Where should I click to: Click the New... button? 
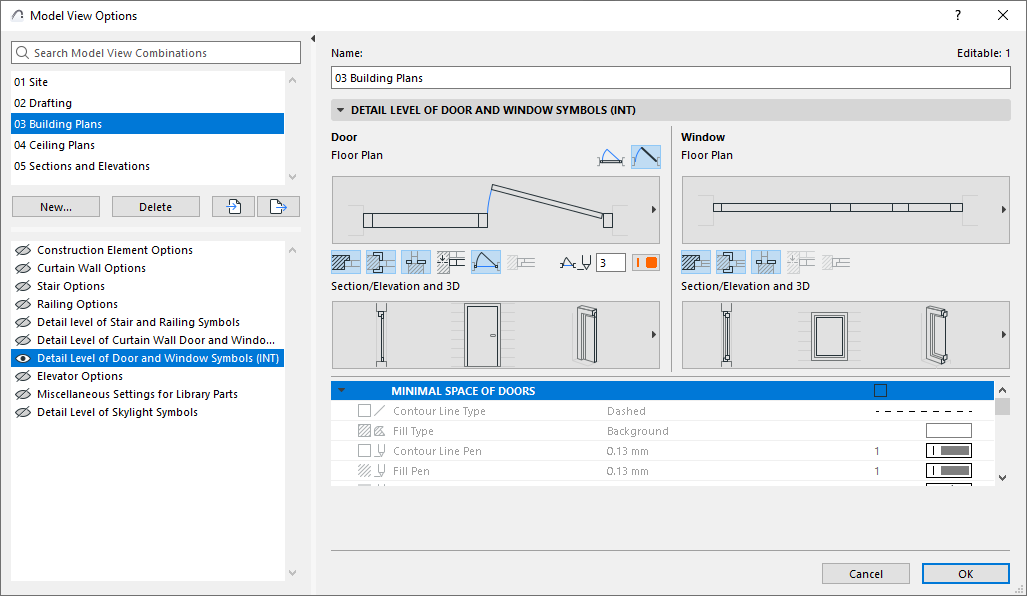click(56, 207)
